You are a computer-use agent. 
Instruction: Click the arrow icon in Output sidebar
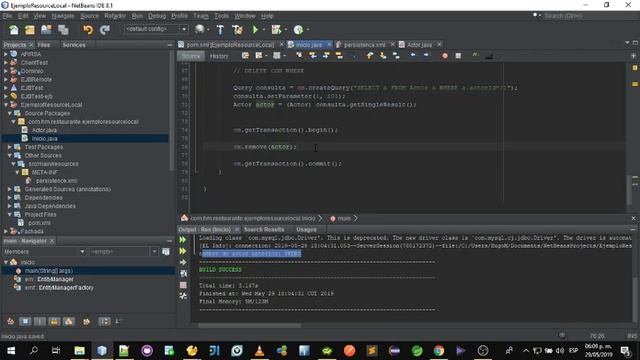point(183,262)
